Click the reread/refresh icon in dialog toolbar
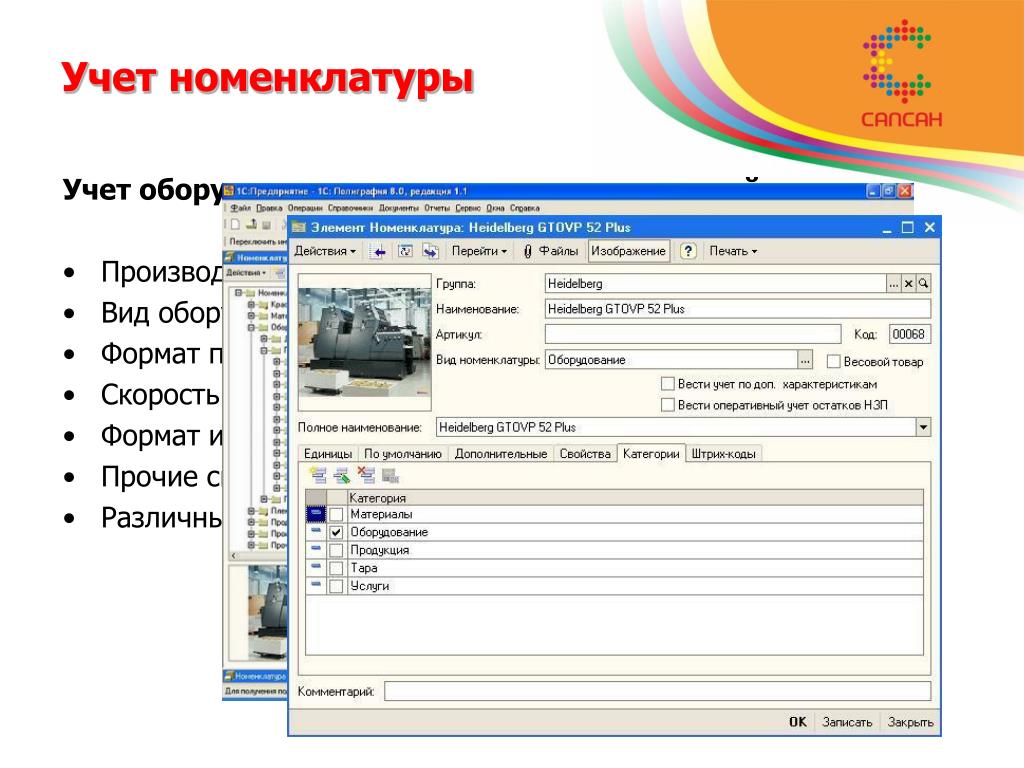This screenshot has height=768, width=1024. 405,251
